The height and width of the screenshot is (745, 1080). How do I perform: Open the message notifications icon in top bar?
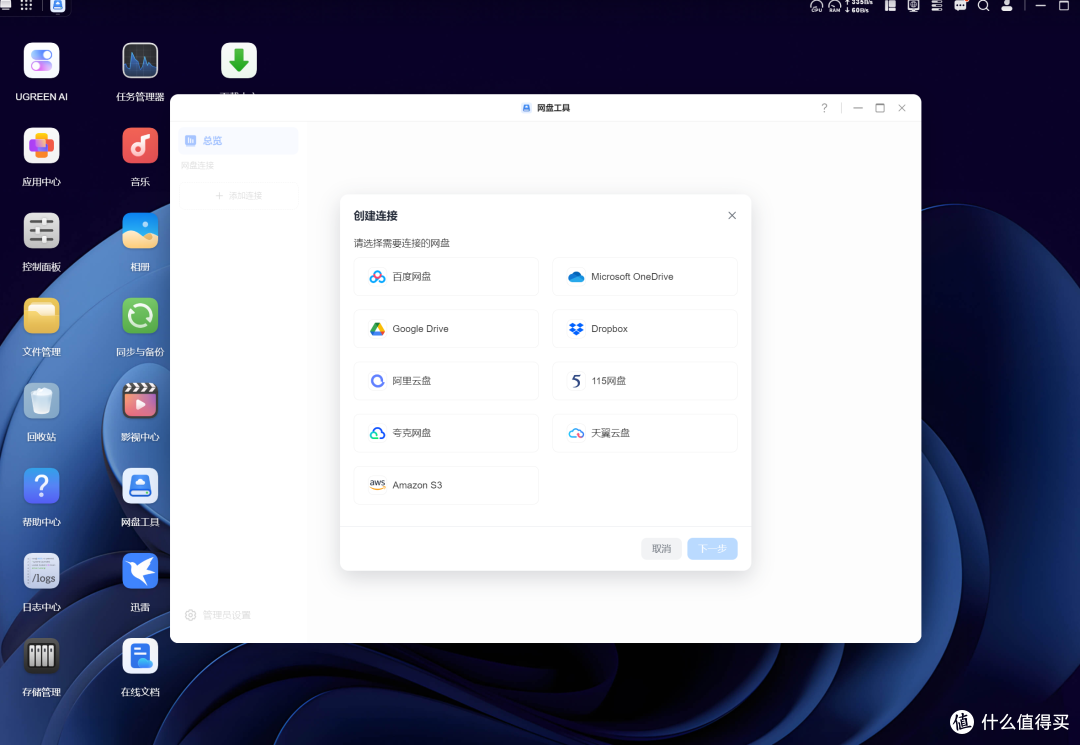(x=960, y=6)
